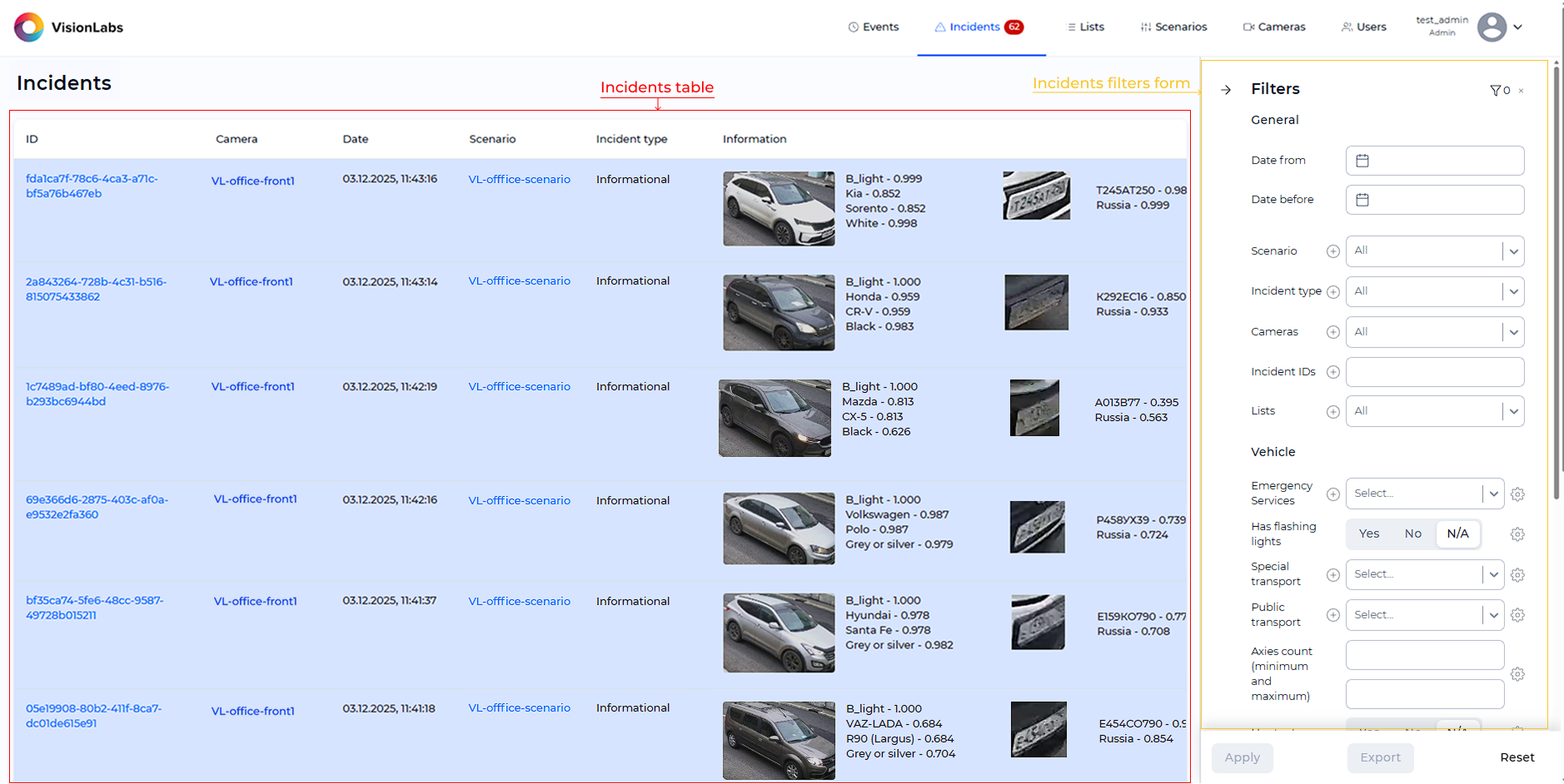
Task: Set Has flashing lights to Yes
Action: coord(1368,533)
